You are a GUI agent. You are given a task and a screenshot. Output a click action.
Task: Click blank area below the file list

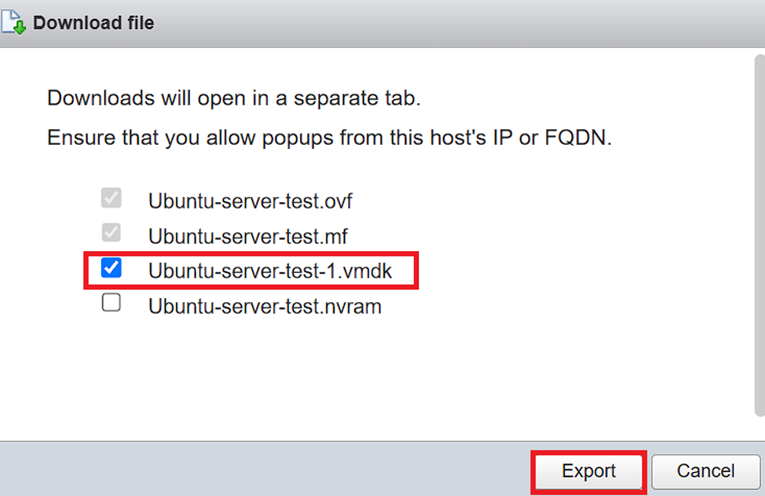click(x=380, y=380)
